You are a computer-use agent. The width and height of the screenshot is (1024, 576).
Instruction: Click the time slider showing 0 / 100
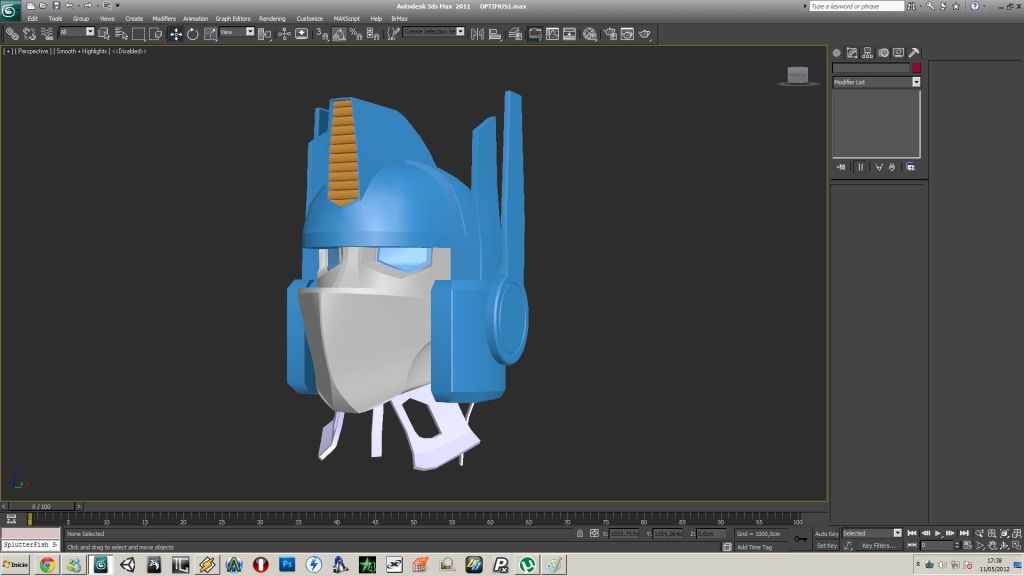41,506
